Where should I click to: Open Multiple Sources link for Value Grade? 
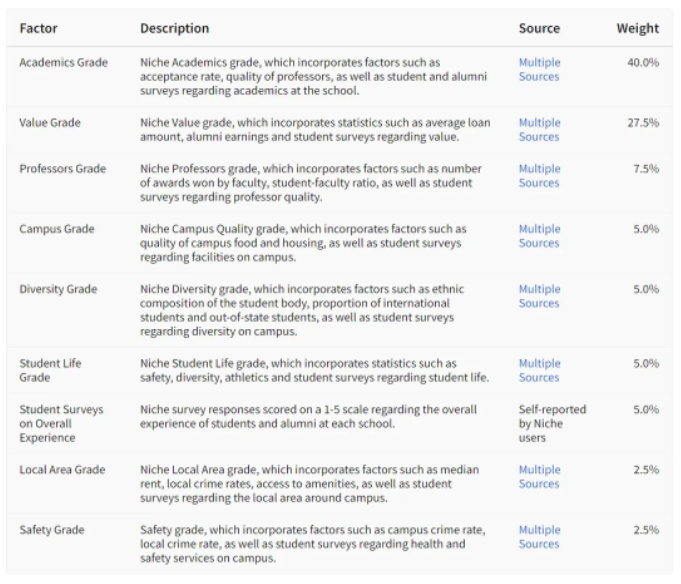[539, 129]
